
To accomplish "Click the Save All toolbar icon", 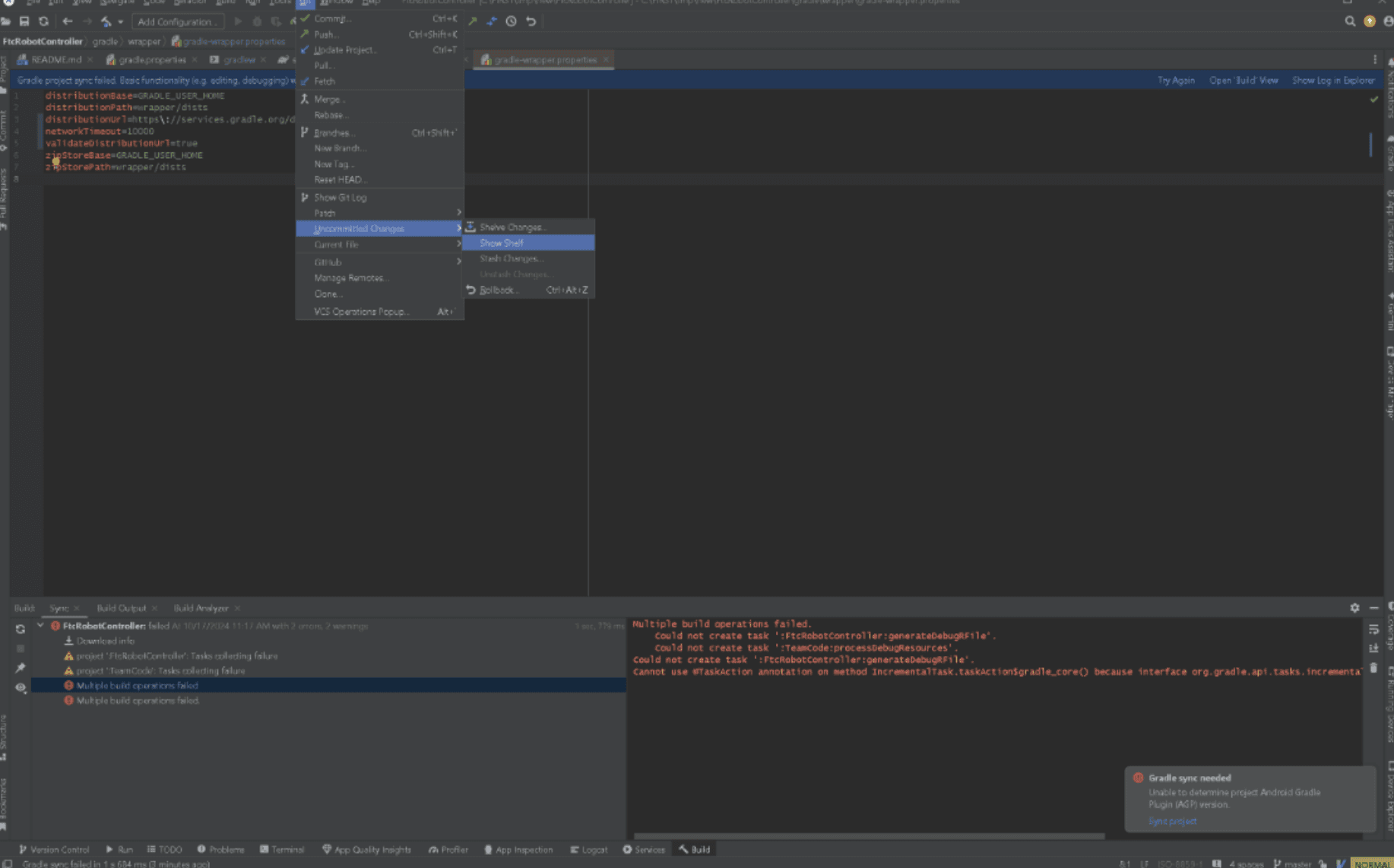I will (x=24, y=21).
